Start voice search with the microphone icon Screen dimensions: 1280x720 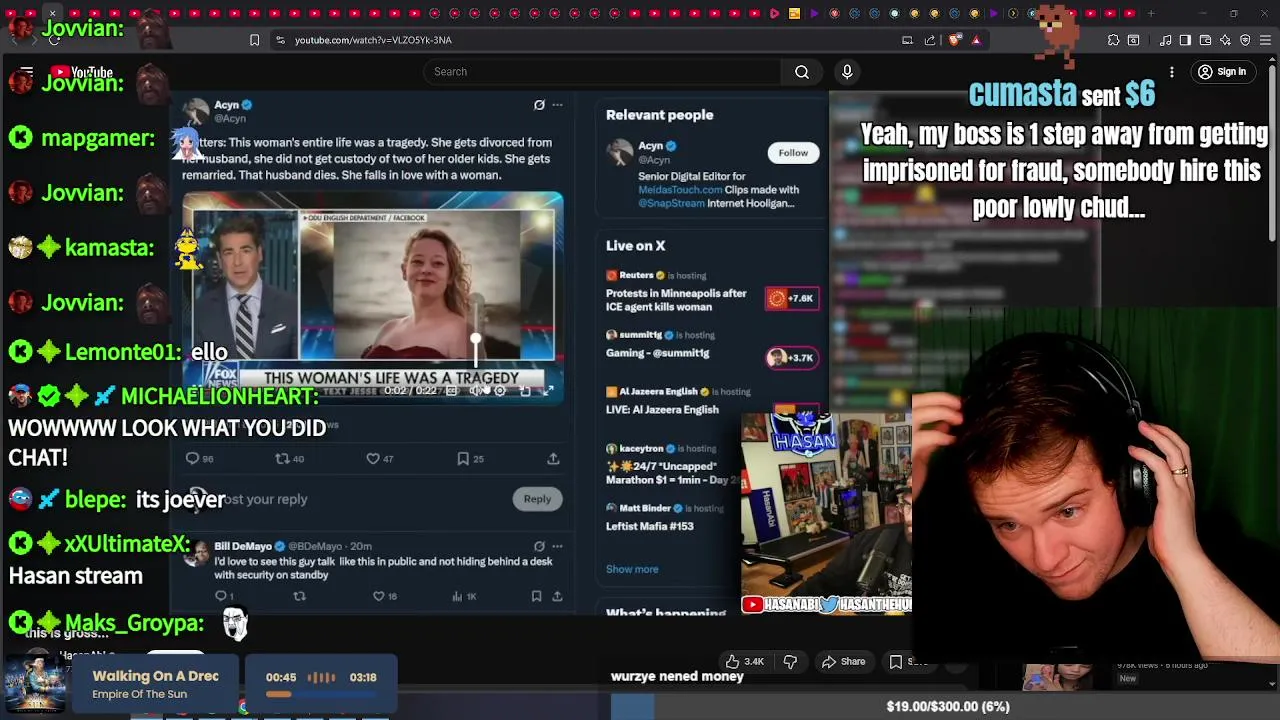pos(847,72)
